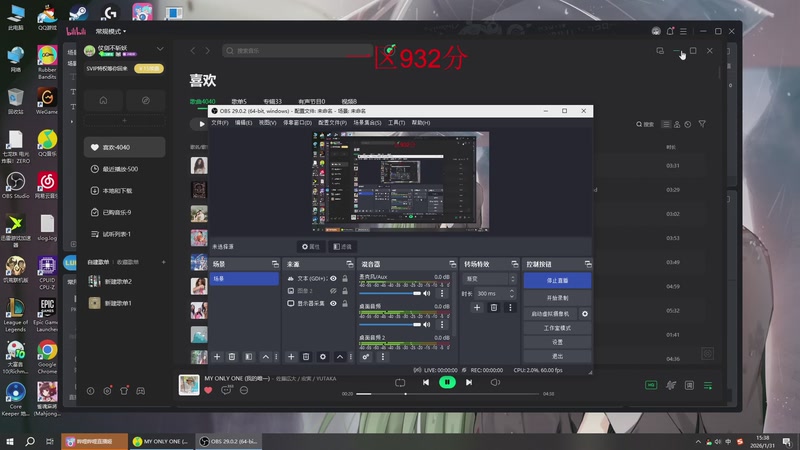Unlock the 文本 (GDI+) source
The width and height of the screenshot is (800, 450).
point(345,279)
